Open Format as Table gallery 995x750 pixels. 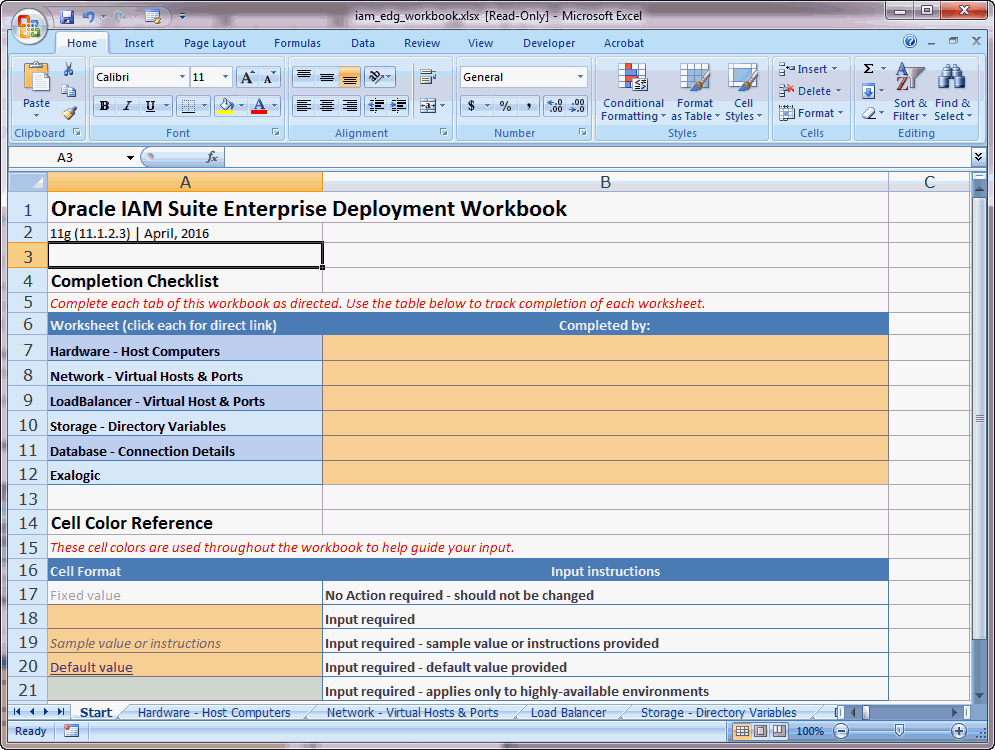(695, 92)
